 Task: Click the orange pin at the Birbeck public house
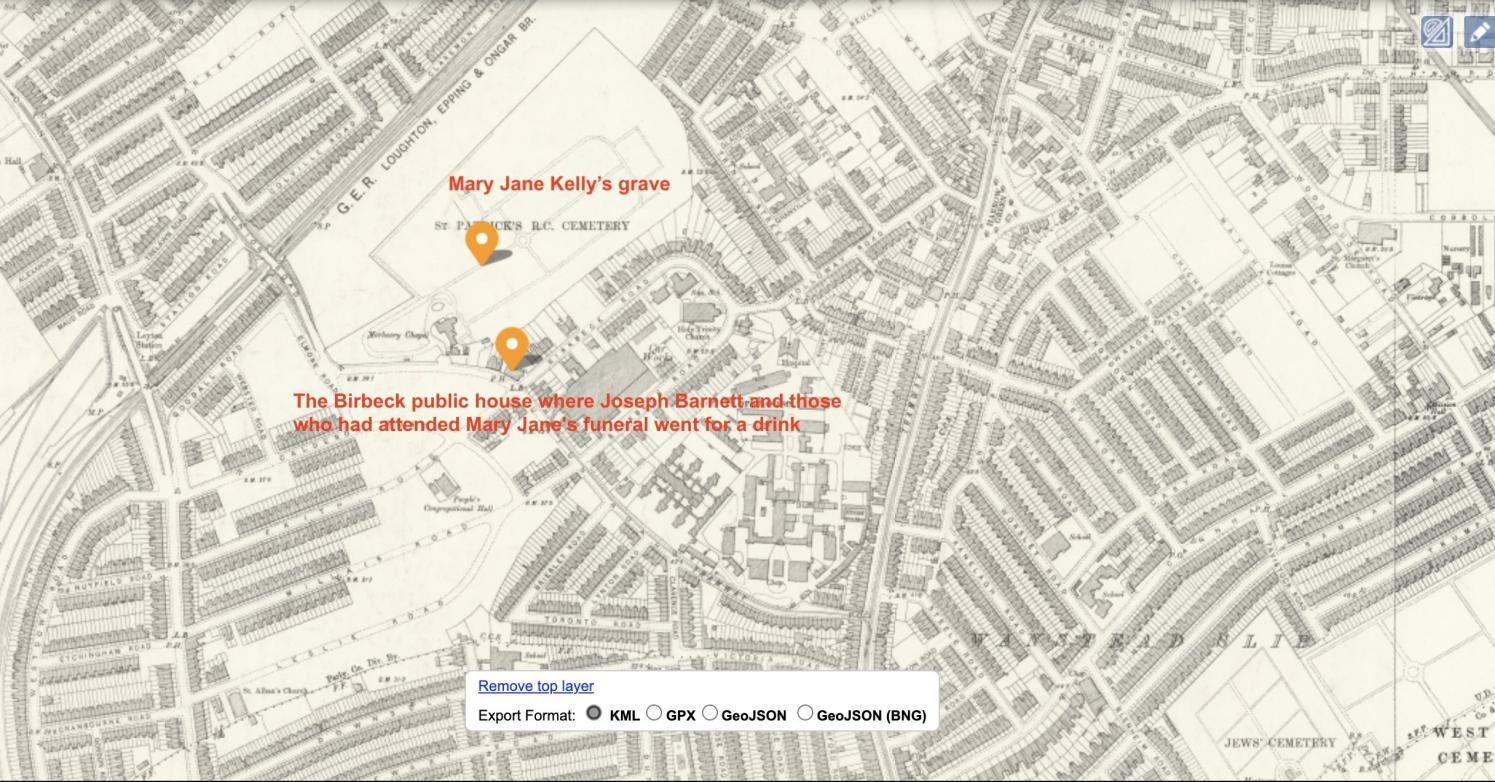pos(512,348)
